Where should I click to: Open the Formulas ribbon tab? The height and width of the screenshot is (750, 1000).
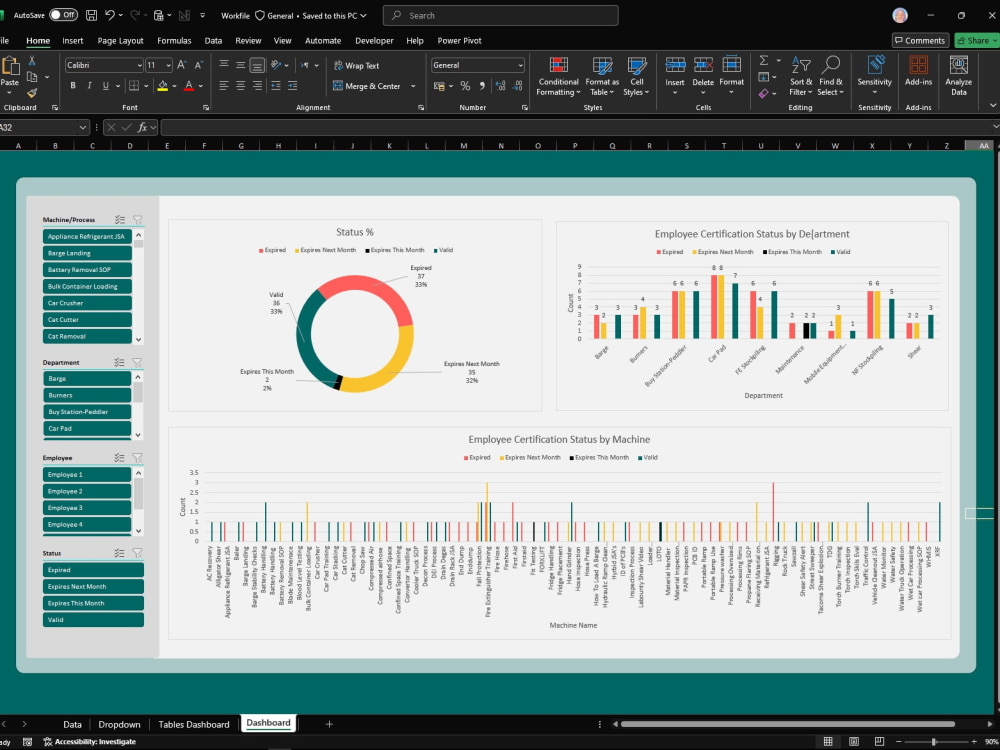pyautogui.click(x=174, y=41)
